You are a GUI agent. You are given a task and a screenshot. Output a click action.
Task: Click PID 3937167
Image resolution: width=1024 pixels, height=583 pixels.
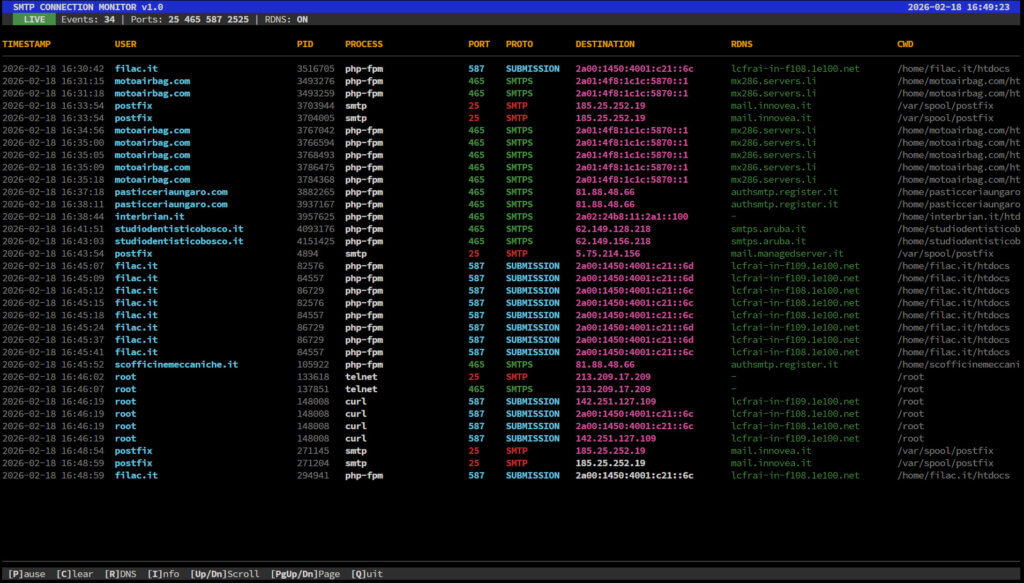coord(315,204)
